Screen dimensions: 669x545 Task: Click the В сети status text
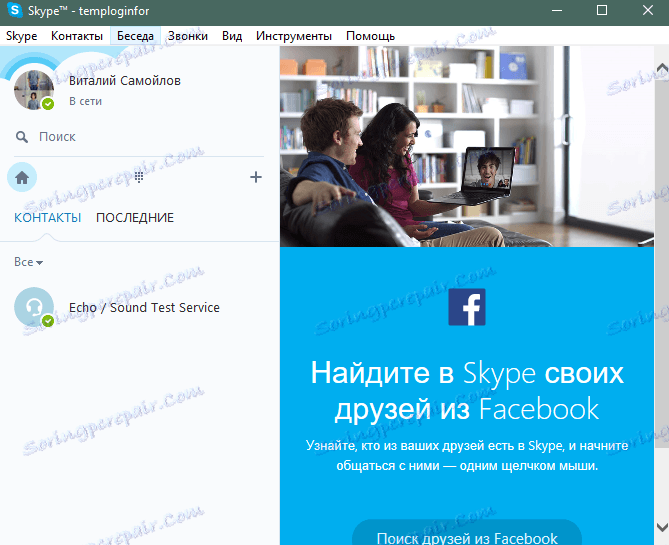click(x=85, y=101)
